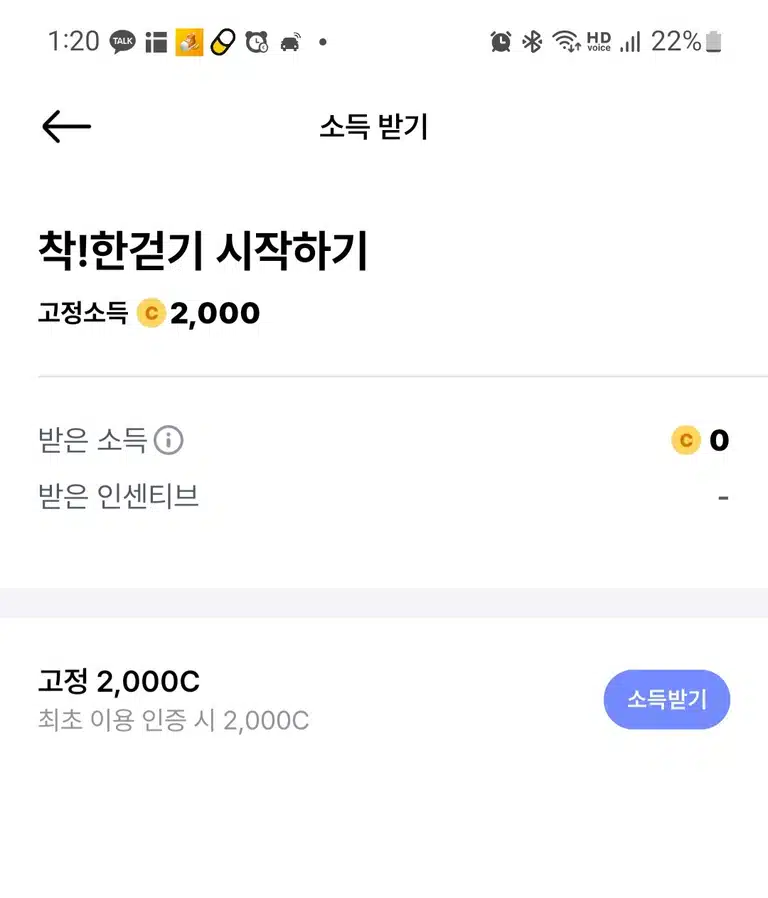Tap the coin icon next to 0

(x=686, y=440)
